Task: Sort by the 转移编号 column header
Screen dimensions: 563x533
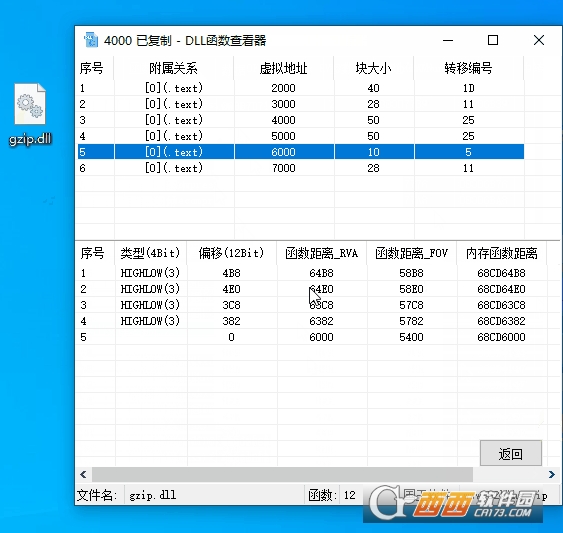Action: click(468, 68)
